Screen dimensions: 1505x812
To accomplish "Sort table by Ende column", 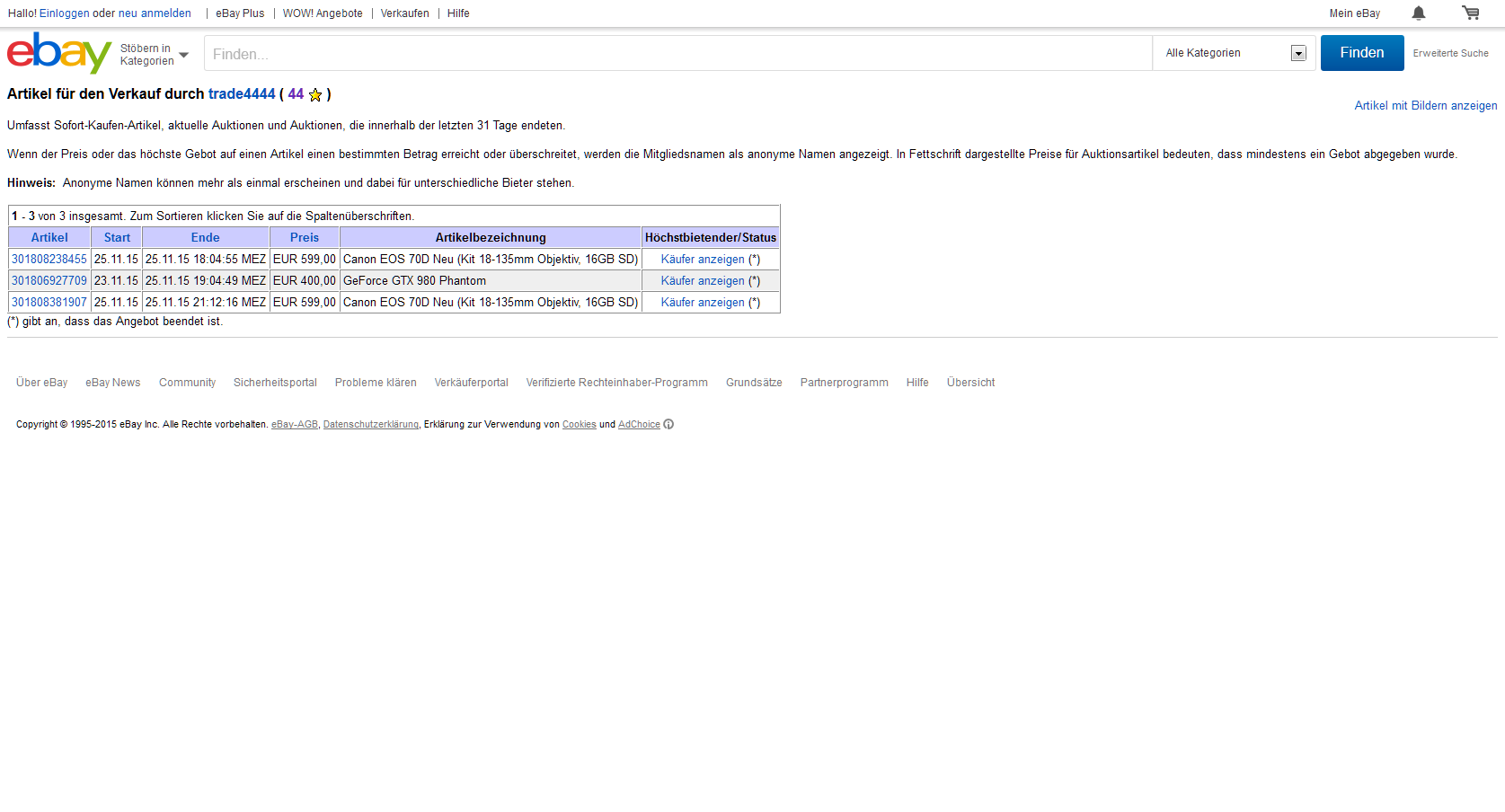I will click(205, 237).
